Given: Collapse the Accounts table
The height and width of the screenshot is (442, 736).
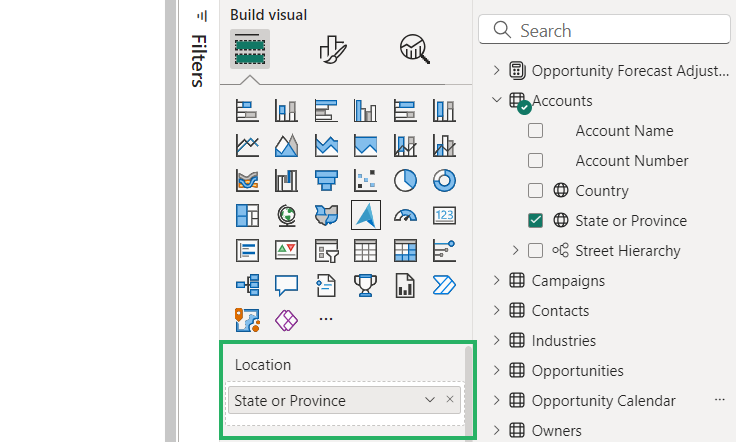Looking at the screenshot, I should tap(496, 100).
